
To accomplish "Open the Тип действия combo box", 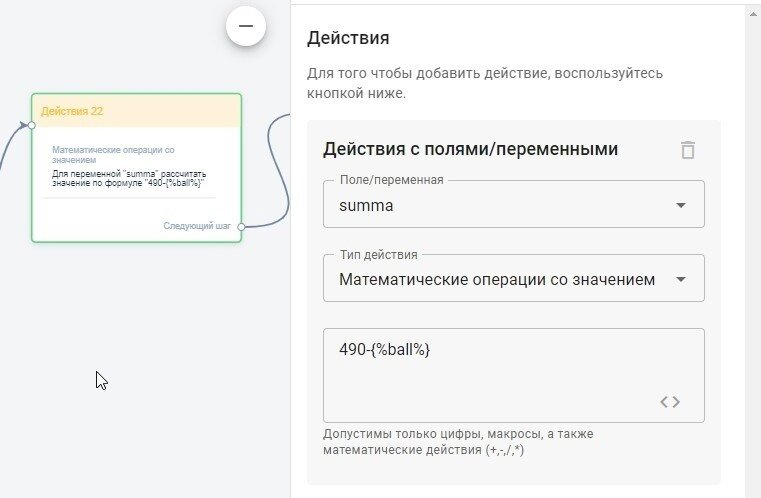I will 513,279.
